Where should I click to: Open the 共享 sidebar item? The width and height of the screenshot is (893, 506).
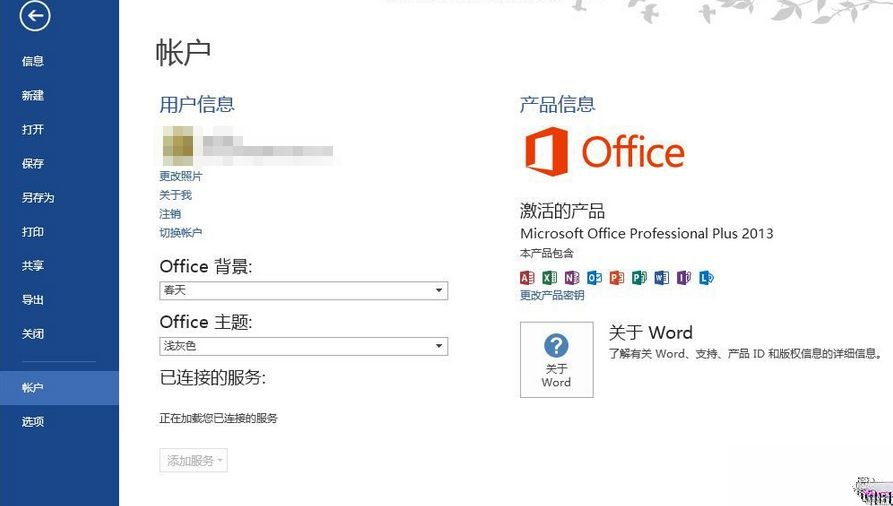(33, 266)
